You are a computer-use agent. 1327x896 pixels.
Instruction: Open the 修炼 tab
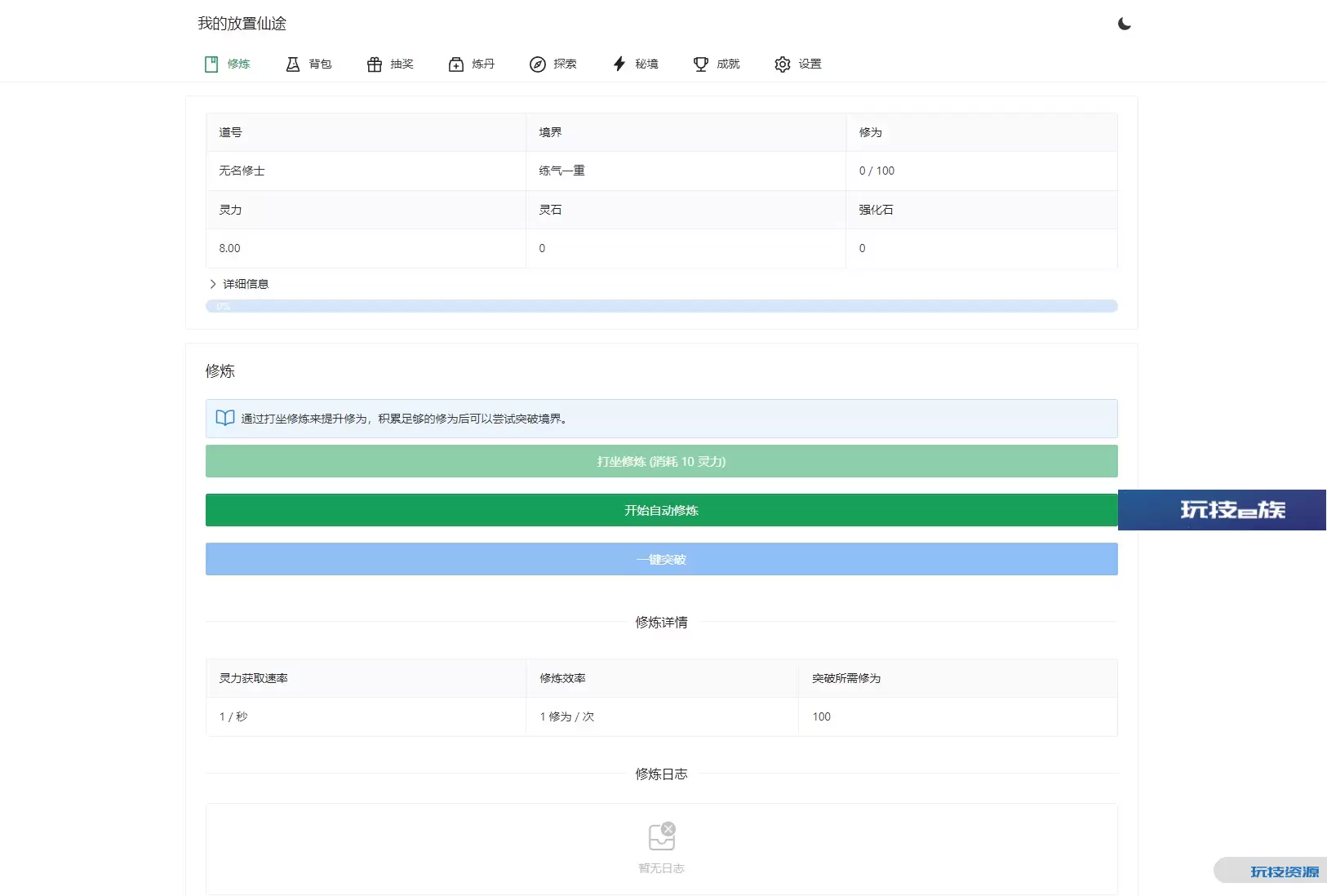point(227,64)
